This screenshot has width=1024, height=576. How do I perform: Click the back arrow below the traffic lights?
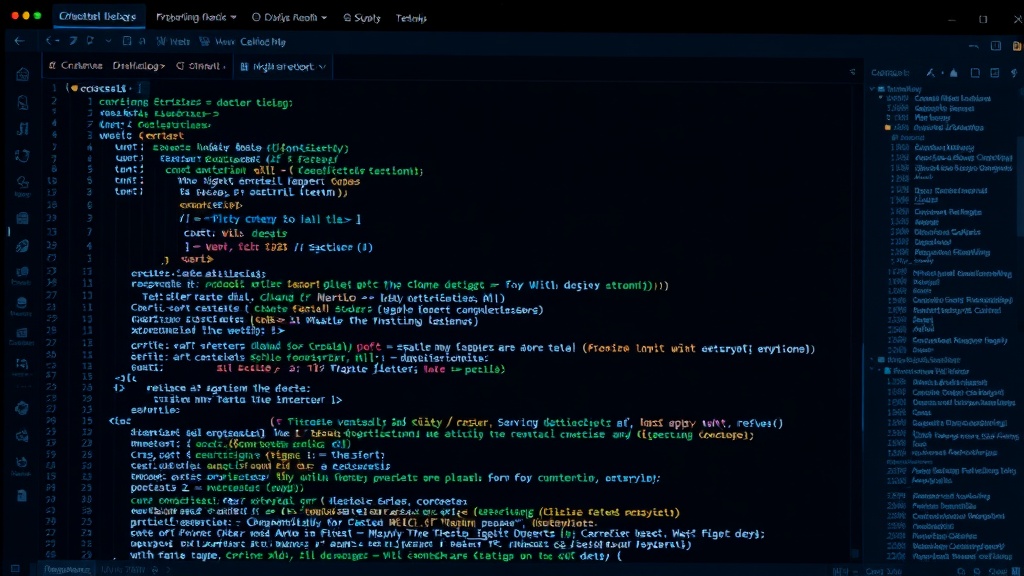click(x=20, y=41)
